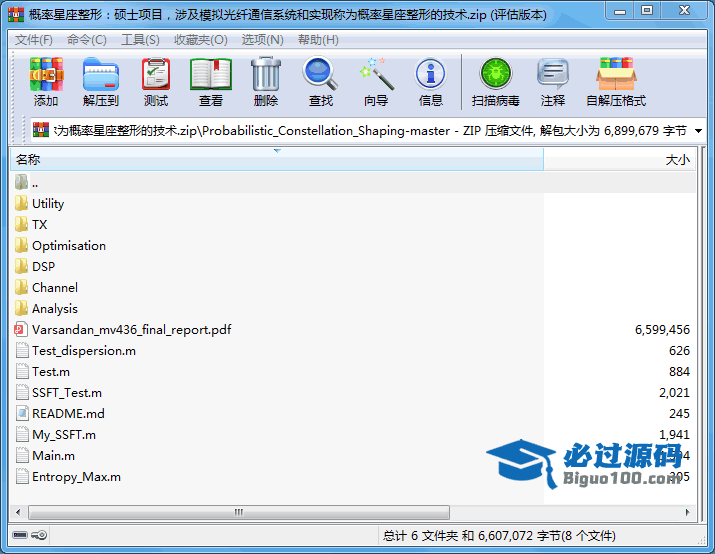Select the TX folder icon
The width and height of the screenshot is (715, 554).
coord(21,224)
